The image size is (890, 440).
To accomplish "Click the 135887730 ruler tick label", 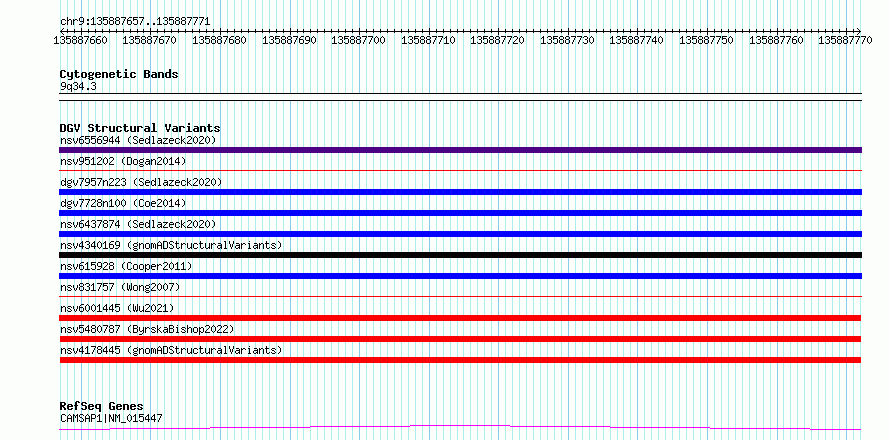I will 568,40.
